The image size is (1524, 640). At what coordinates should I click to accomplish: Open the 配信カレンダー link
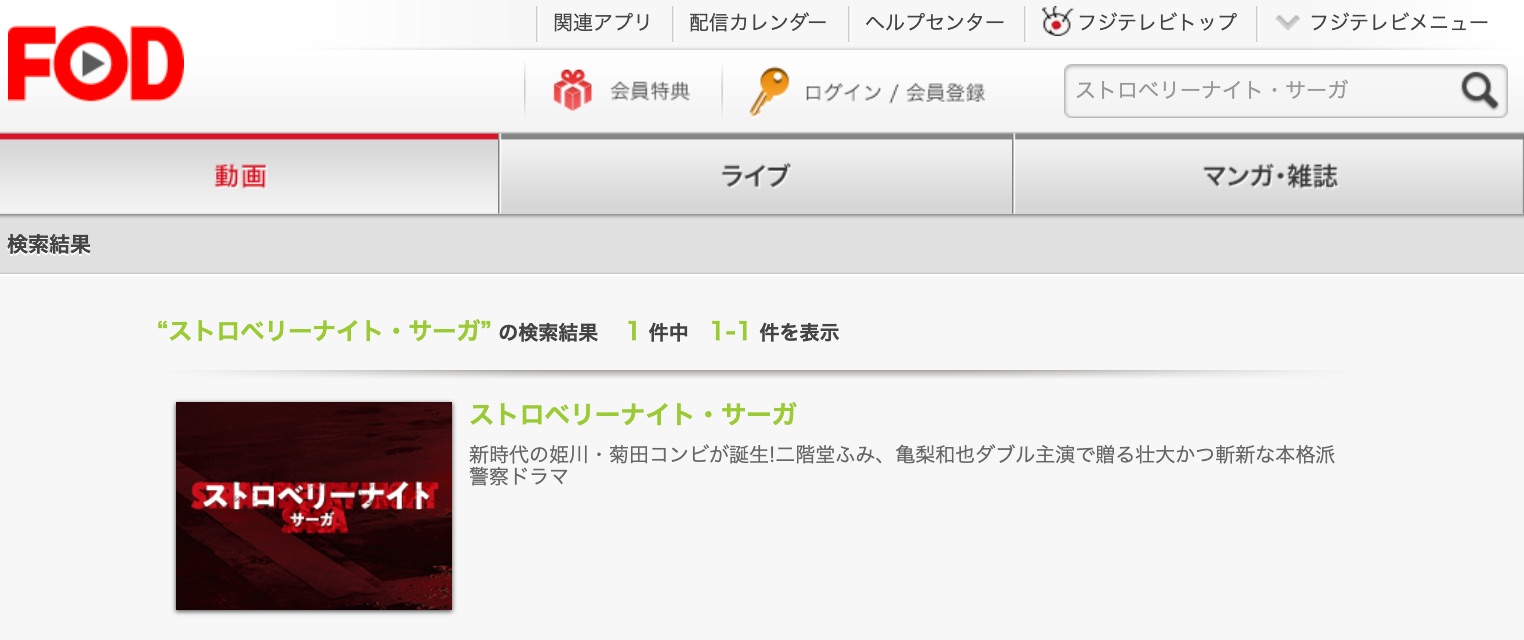[x=758, y=23]
